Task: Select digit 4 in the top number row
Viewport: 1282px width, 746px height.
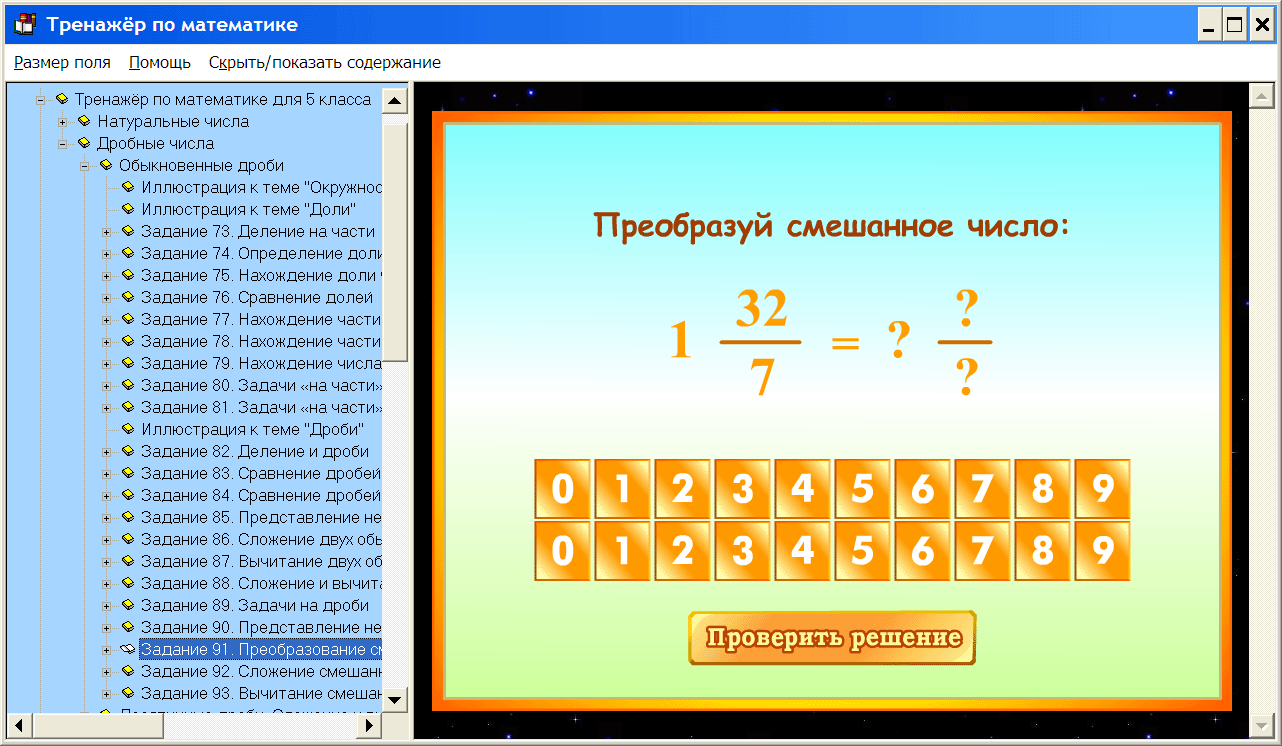Action: [x=802, y=490]
